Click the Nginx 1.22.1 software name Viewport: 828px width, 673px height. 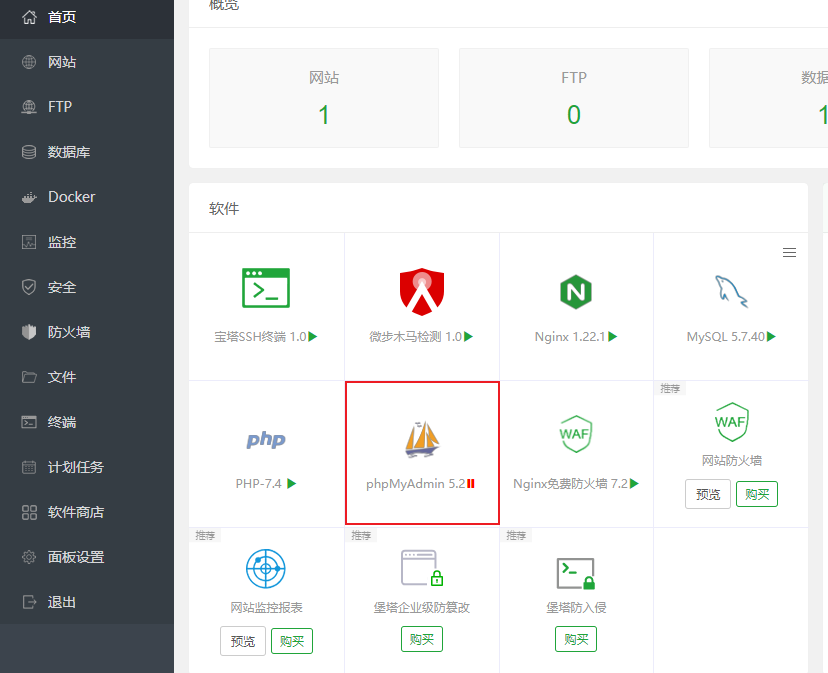[570, 337]
